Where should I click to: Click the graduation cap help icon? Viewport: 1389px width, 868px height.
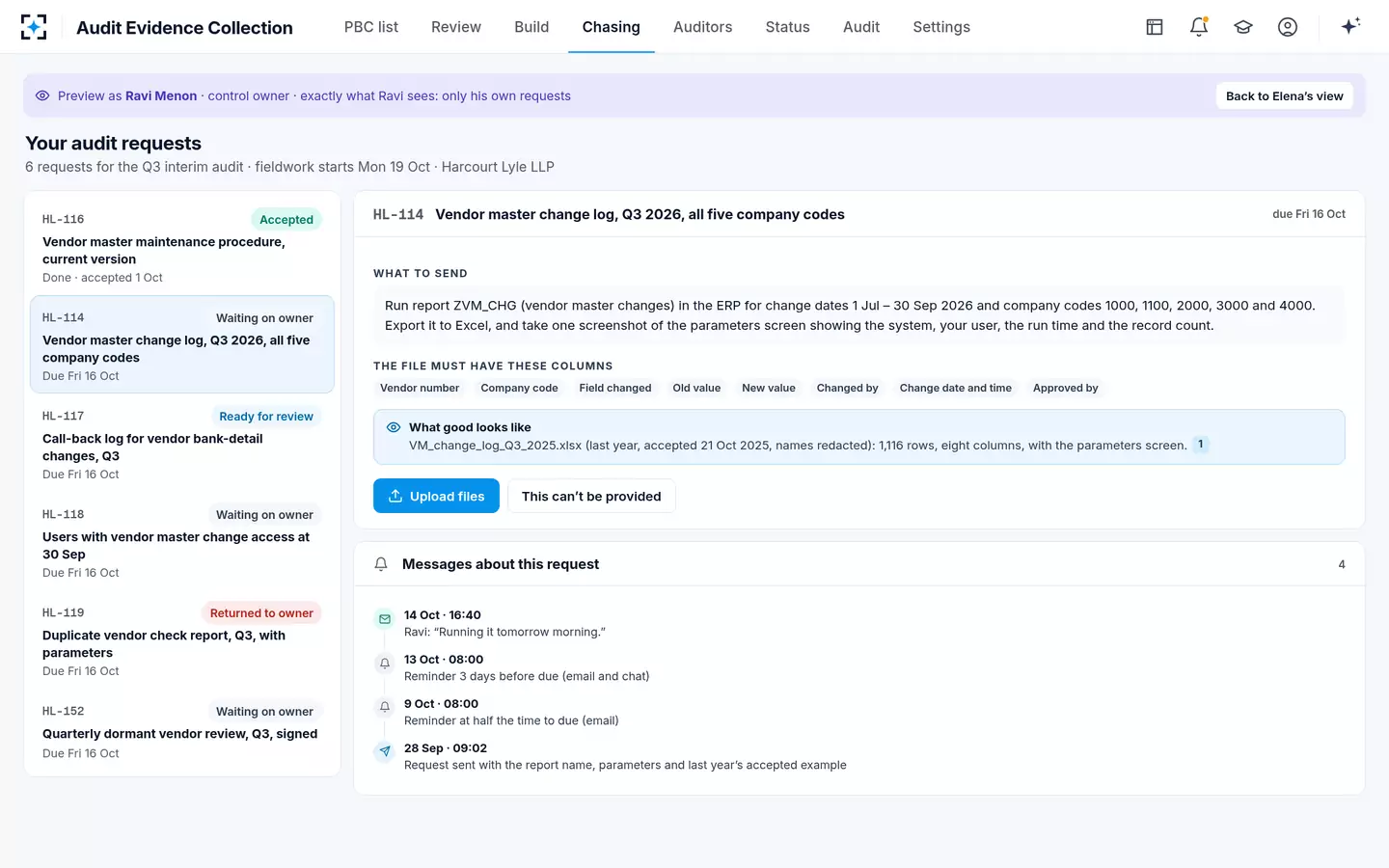click(x=1243, y=27)
